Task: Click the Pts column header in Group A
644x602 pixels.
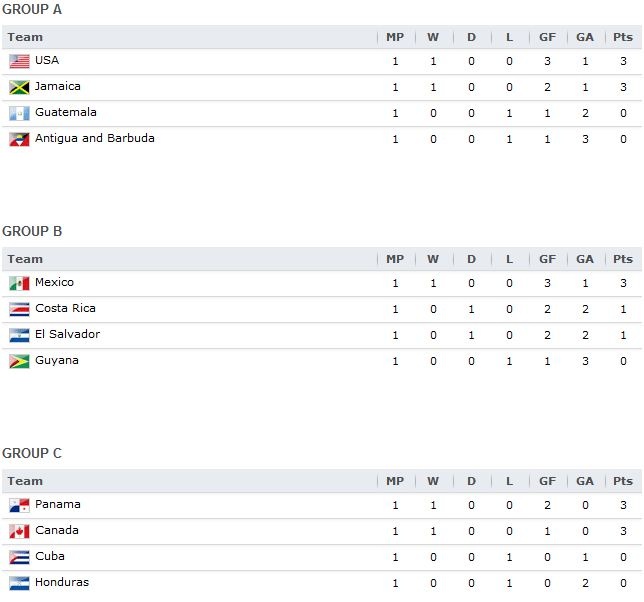Action: click(623, 37)
